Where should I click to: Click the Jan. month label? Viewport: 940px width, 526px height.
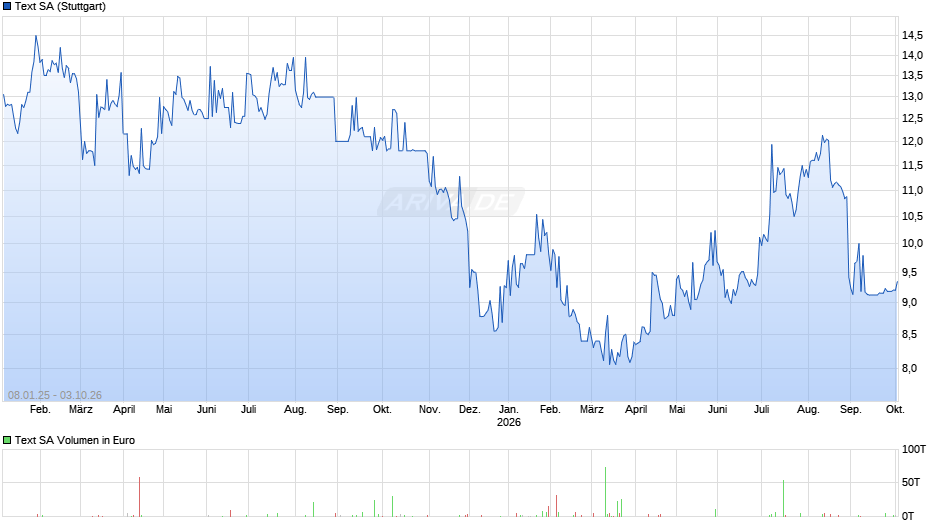508,410
